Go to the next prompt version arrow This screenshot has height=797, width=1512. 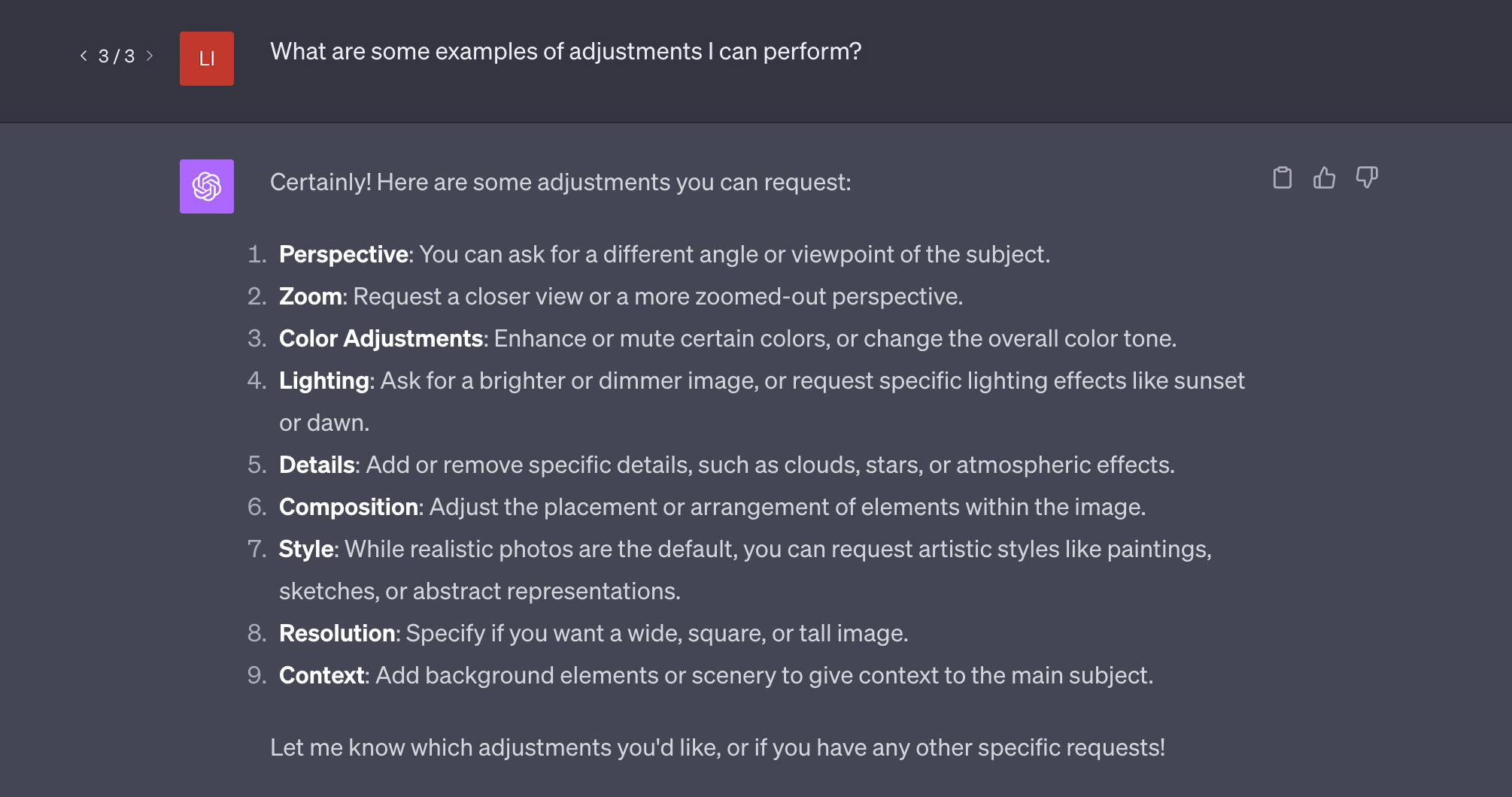[150, 56]
